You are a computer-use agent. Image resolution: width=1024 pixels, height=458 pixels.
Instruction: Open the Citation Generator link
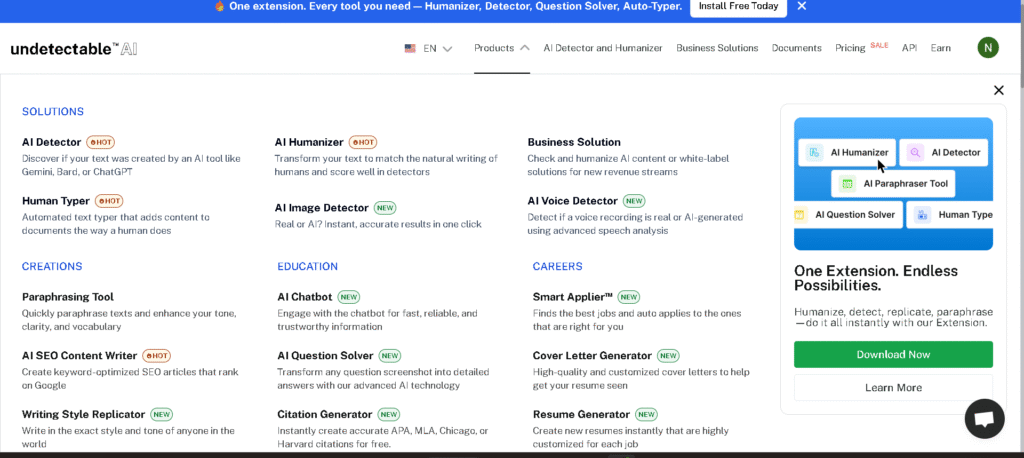325,414
